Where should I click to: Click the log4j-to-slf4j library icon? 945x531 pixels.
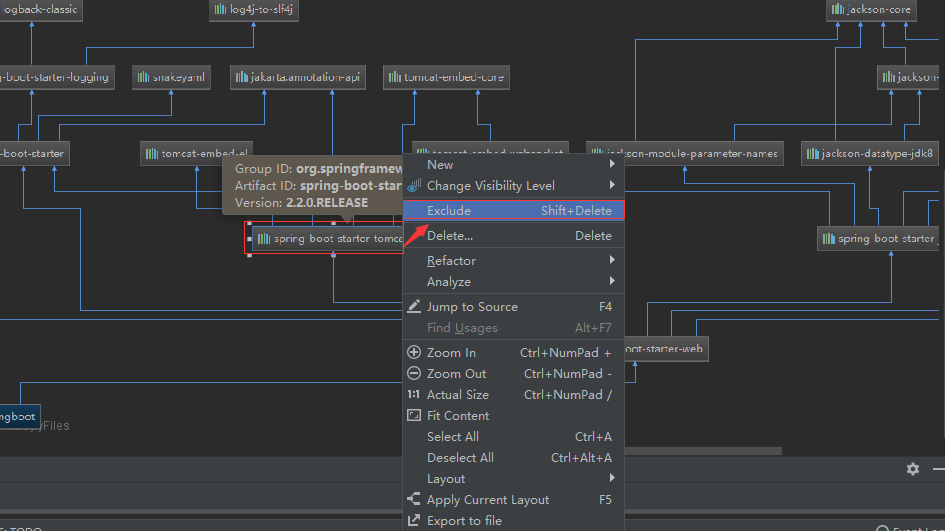click(x=221, y=9)
